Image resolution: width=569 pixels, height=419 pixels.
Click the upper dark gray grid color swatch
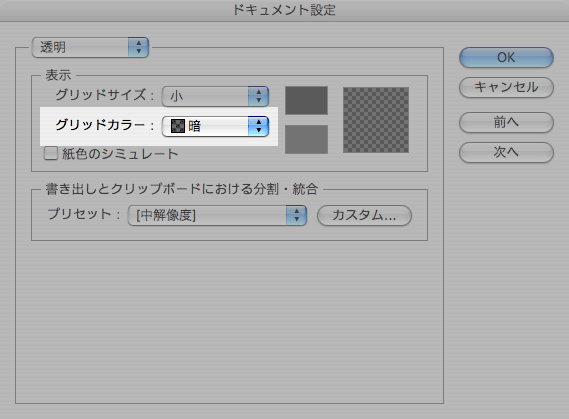(306, 100)
